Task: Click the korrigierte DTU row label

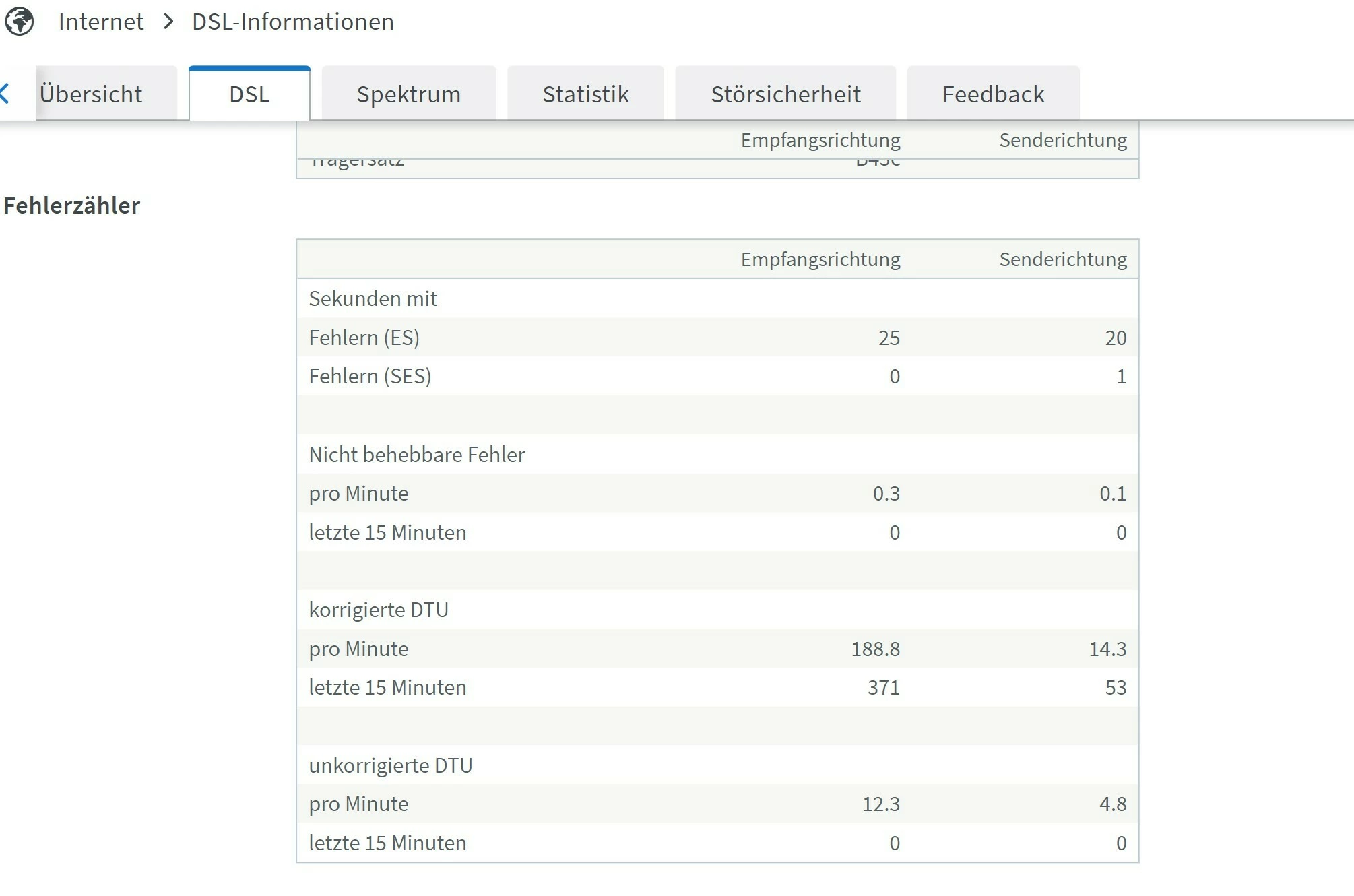Action: (x=379, y=610)
